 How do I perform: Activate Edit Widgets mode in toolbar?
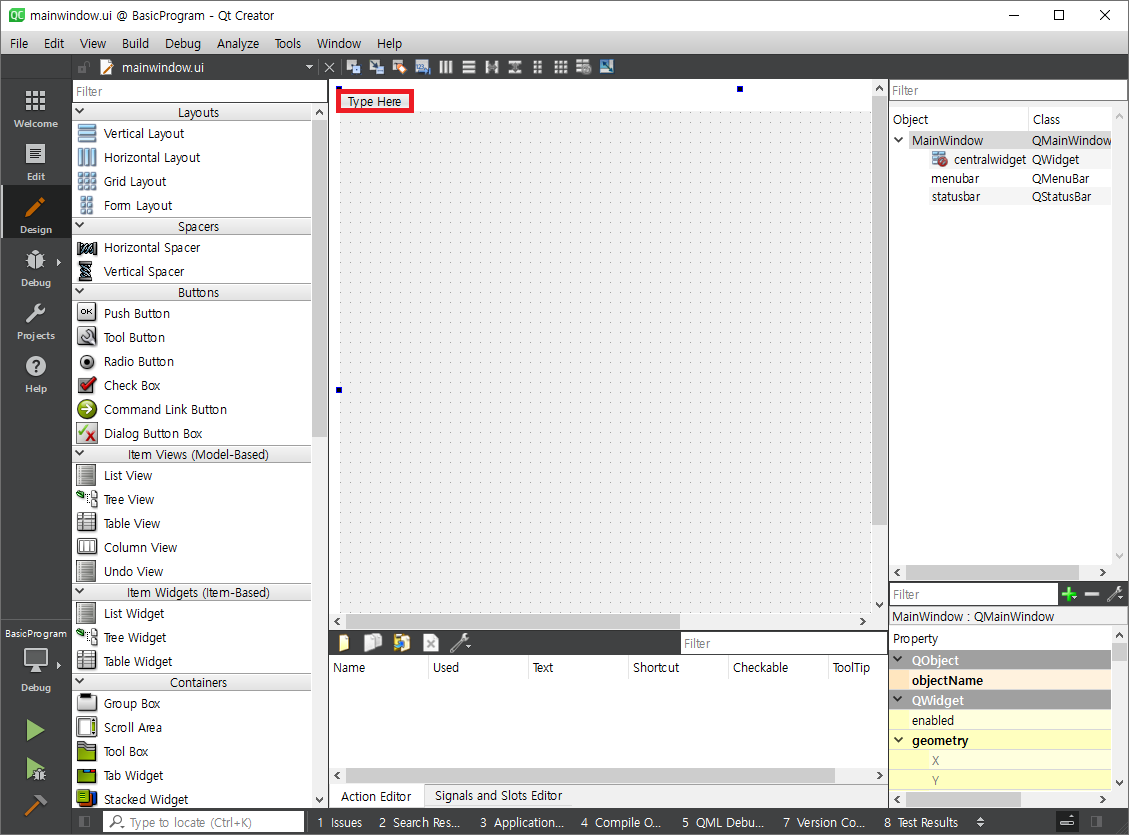point(354,67)
